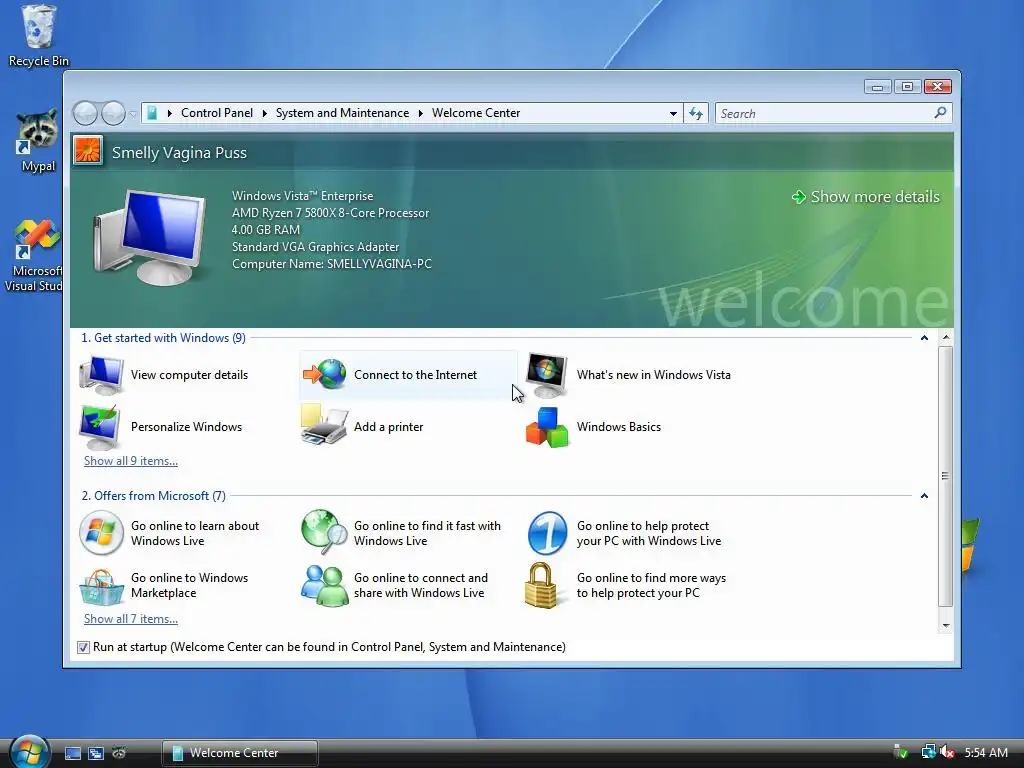The image size is (1024, 768).
Task: Click the user account picture tile
Action: 88,152
